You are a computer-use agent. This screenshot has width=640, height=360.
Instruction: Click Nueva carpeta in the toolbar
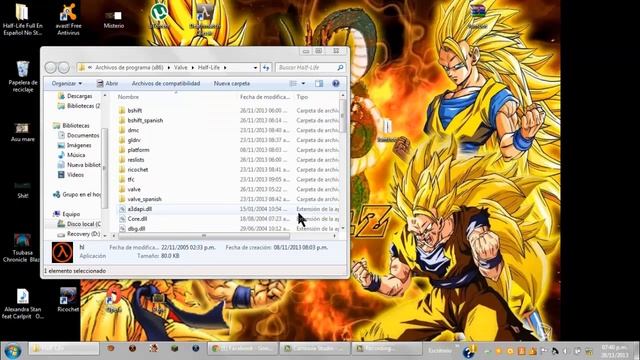tap(232, 83)
